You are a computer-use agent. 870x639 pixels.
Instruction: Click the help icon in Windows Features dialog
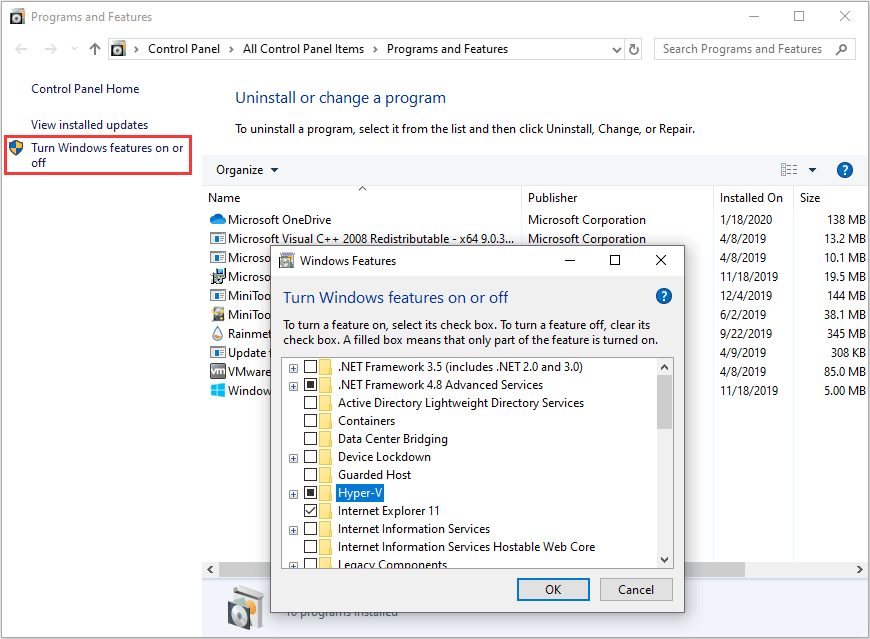coord(664,296)
